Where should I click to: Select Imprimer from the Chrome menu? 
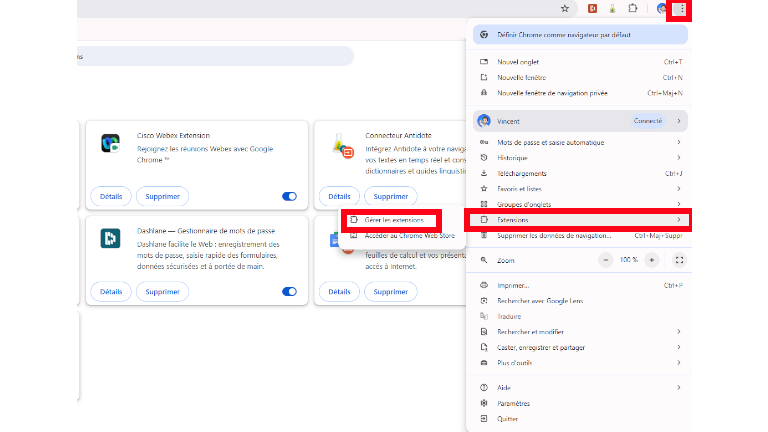580,285
